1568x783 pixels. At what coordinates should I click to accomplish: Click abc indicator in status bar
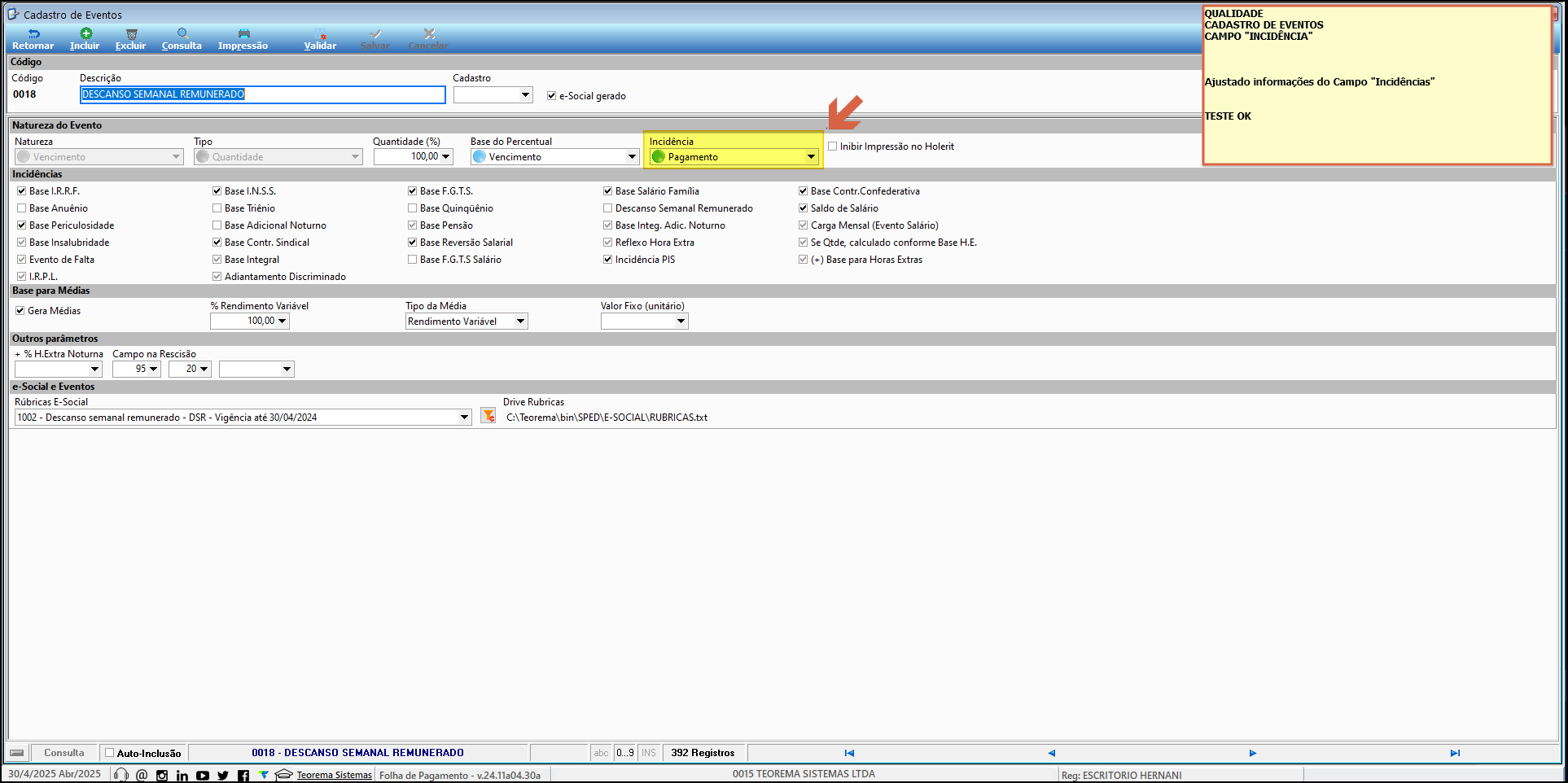(x=601, y=753)
